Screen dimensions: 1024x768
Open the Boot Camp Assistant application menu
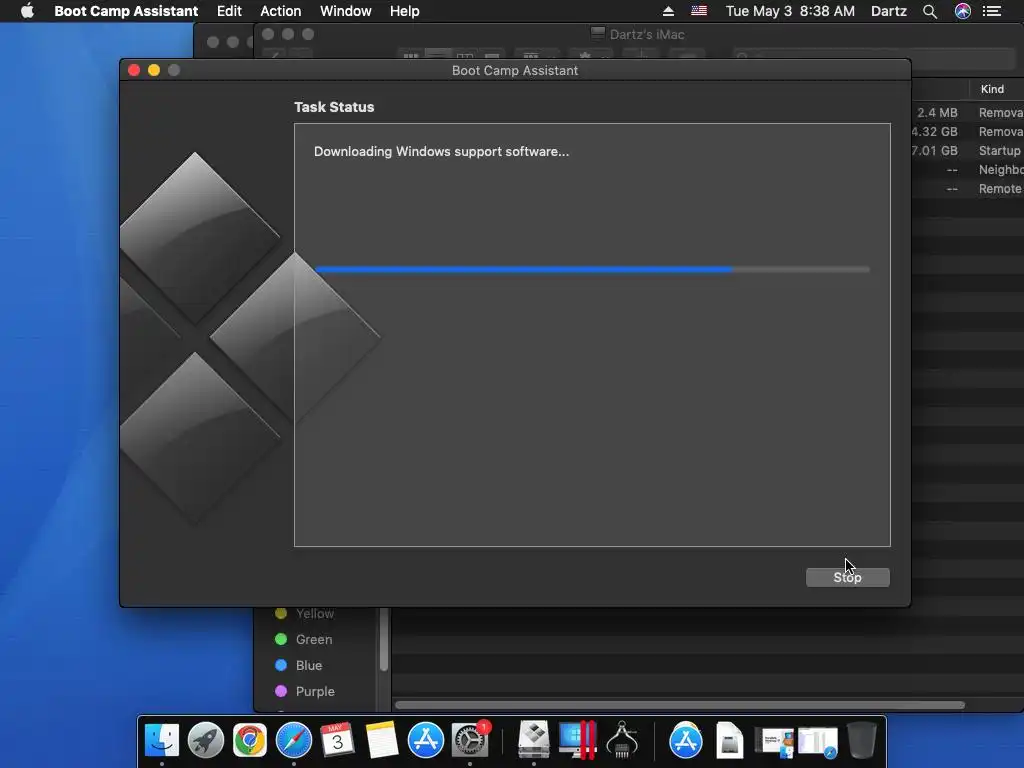point(126,11)
